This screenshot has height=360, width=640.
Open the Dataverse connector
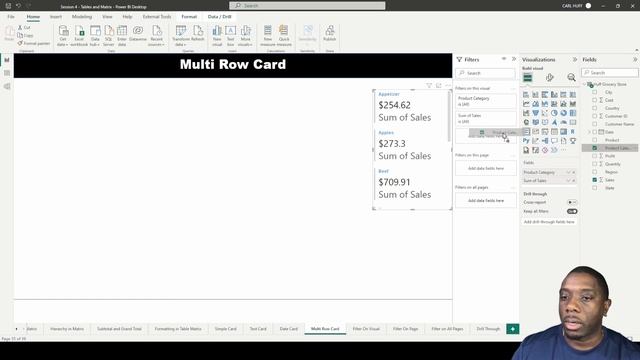click(138, 33)
